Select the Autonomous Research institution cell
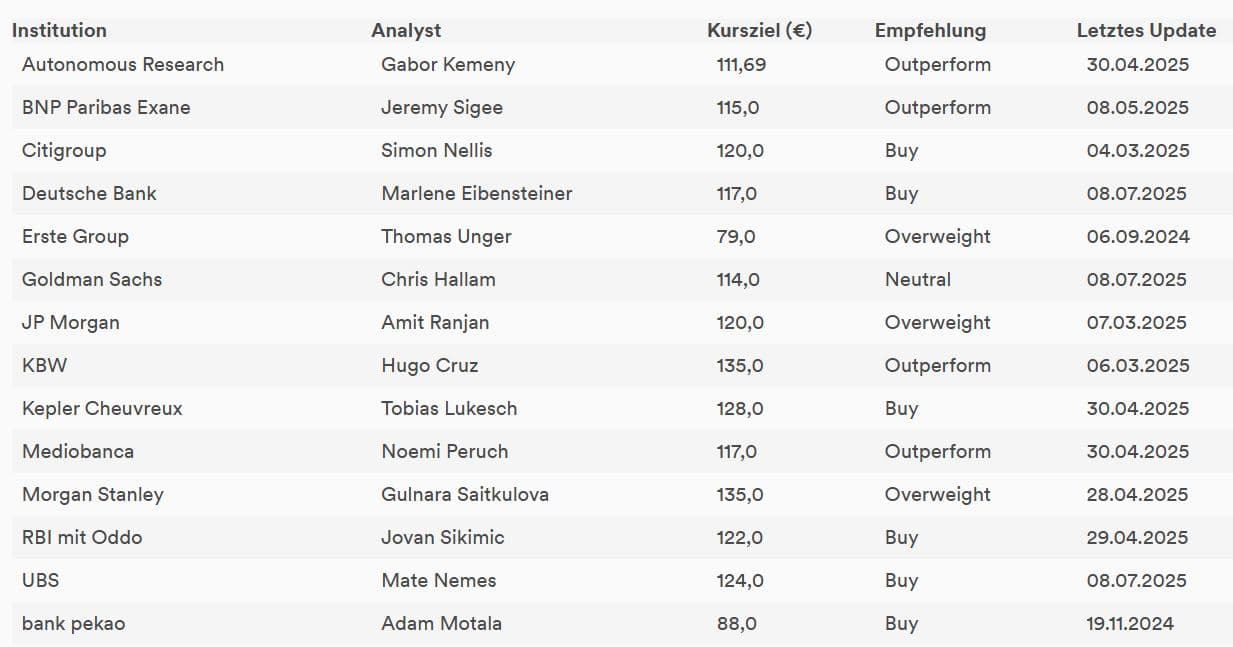This screenshot has width=1233, height=647. (x=123, y=64)
